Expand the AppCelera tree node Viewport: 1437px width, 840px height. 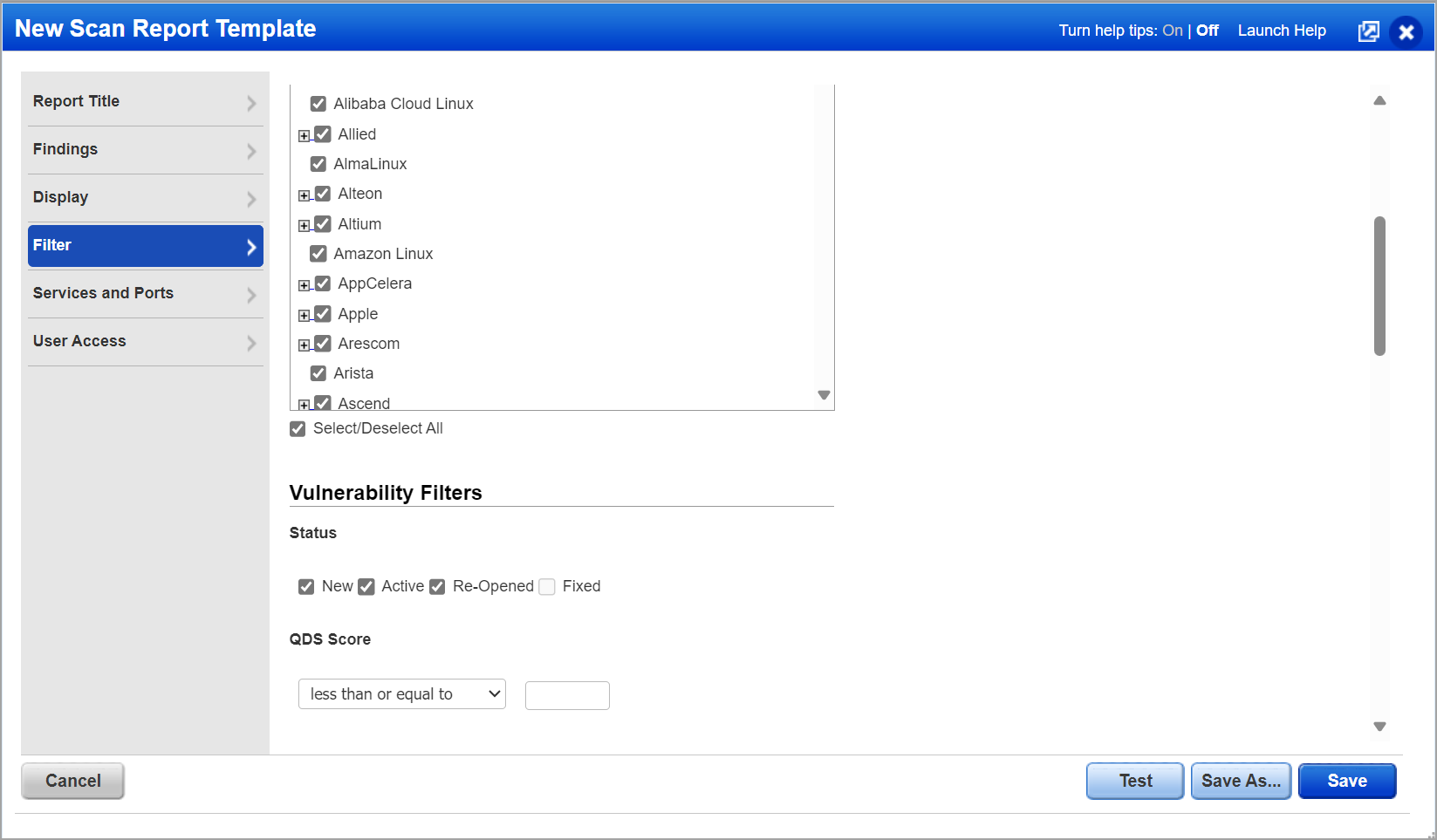(x=304, y=285)
